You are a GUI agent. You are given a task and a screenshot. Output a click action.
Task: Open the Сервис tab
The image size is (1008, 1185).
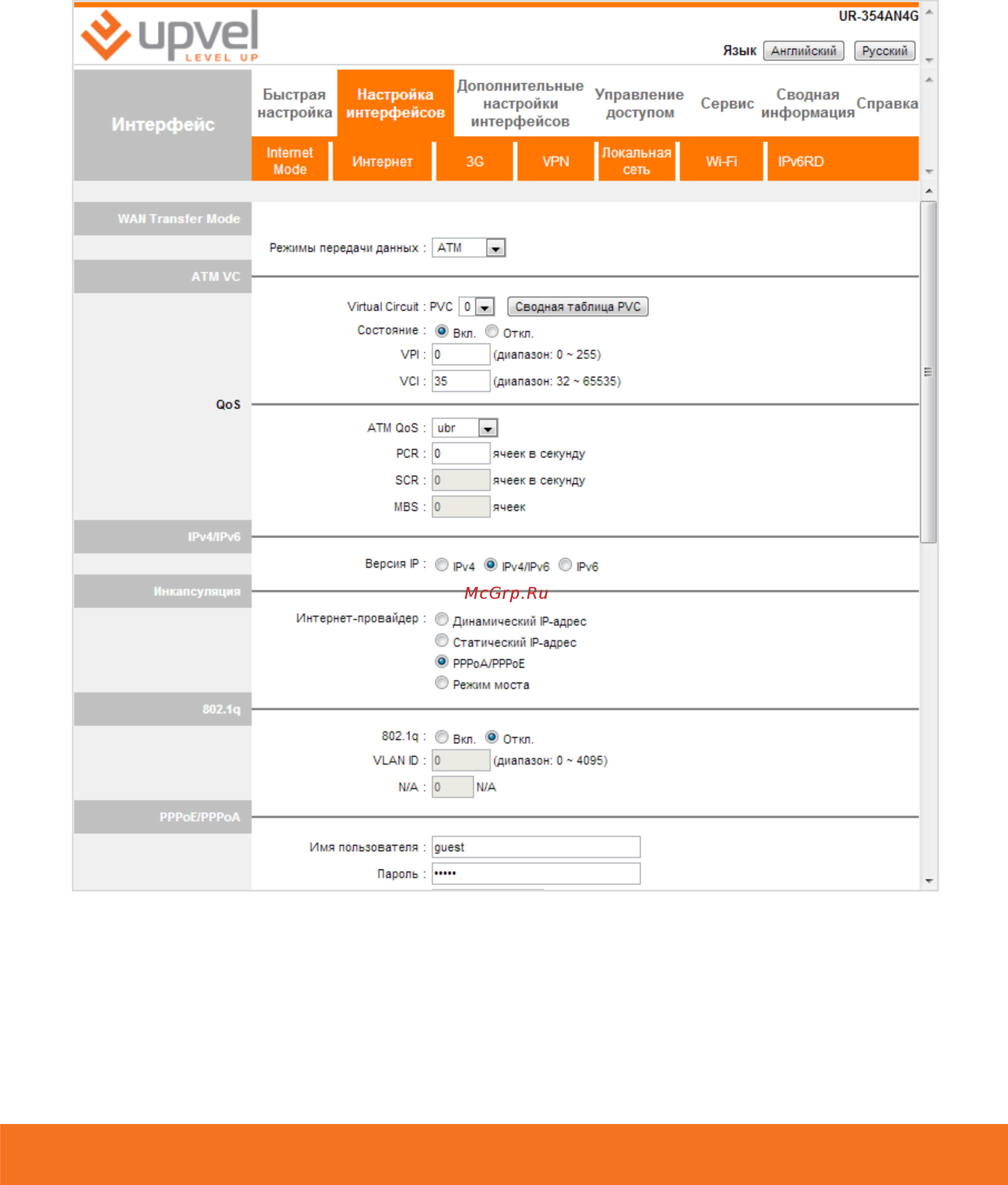click(727, 103)
